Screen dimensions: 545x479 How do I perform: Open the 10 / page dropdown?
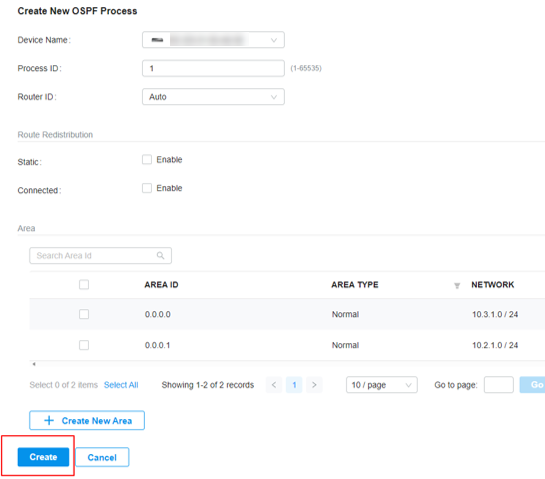click(382, 385)
